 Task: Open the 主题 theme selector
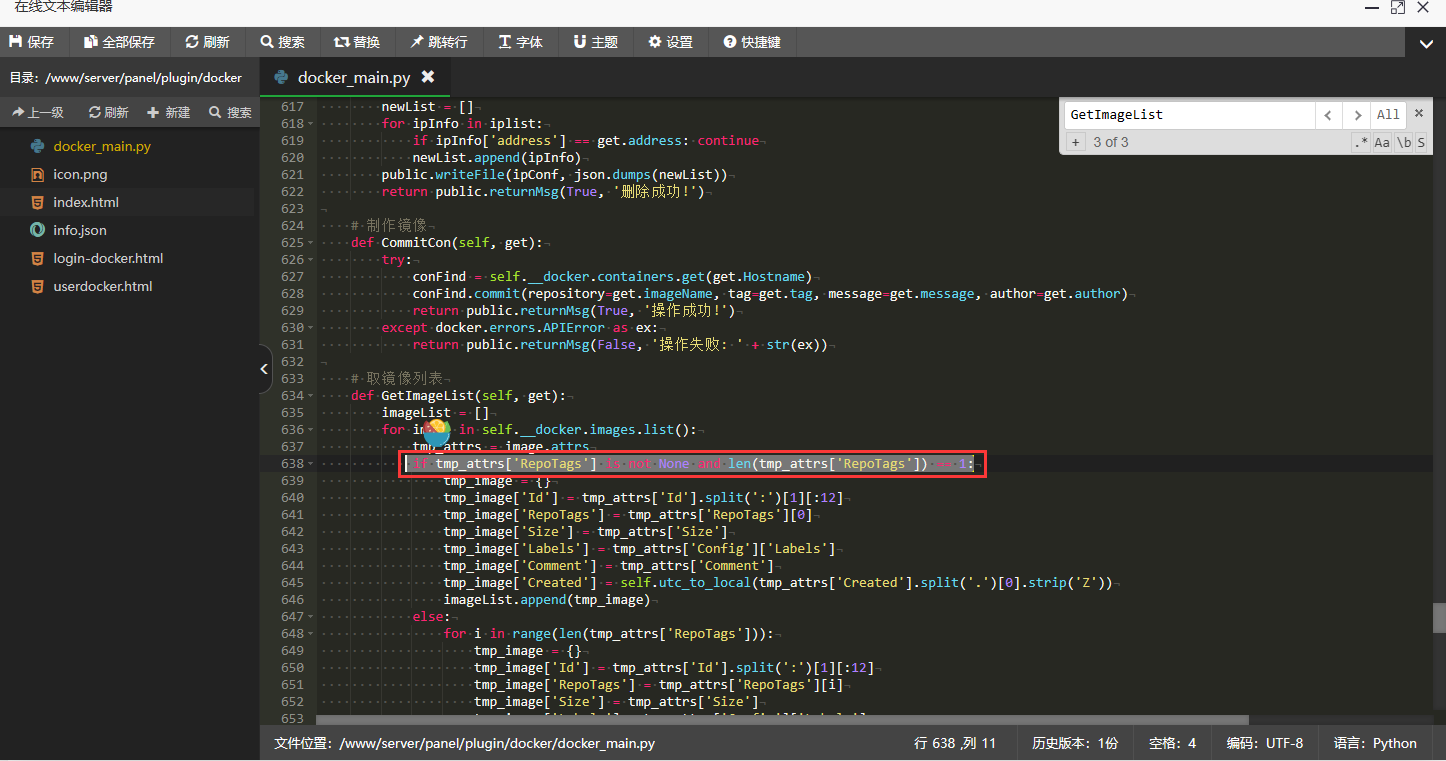coord(595,42)
